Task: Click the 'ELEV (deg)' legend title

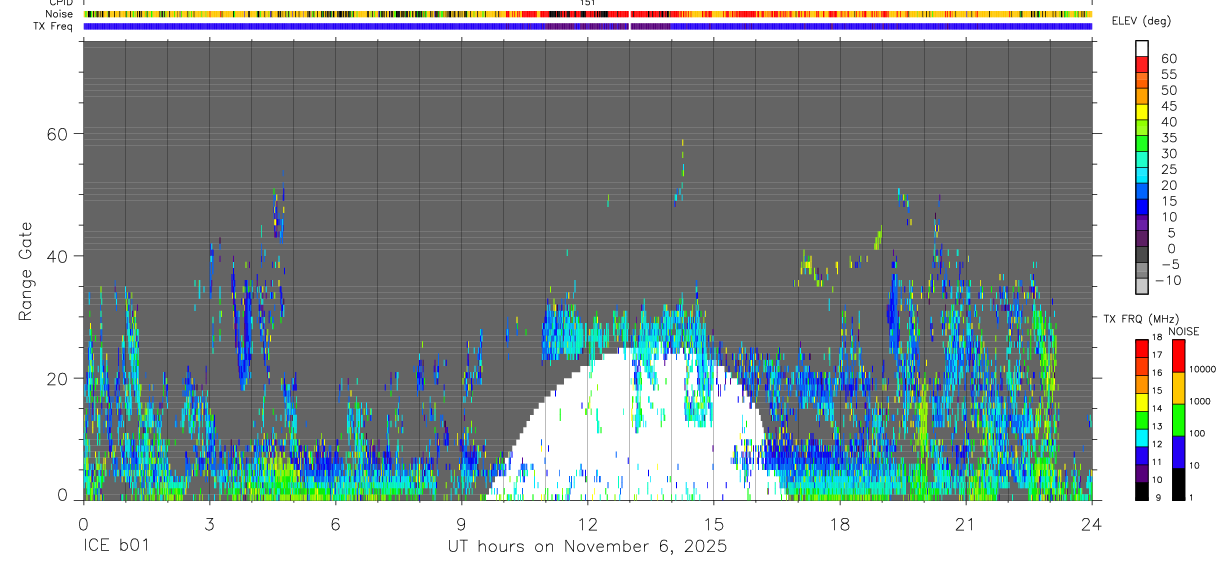Action: click(x=1141, y=21)
